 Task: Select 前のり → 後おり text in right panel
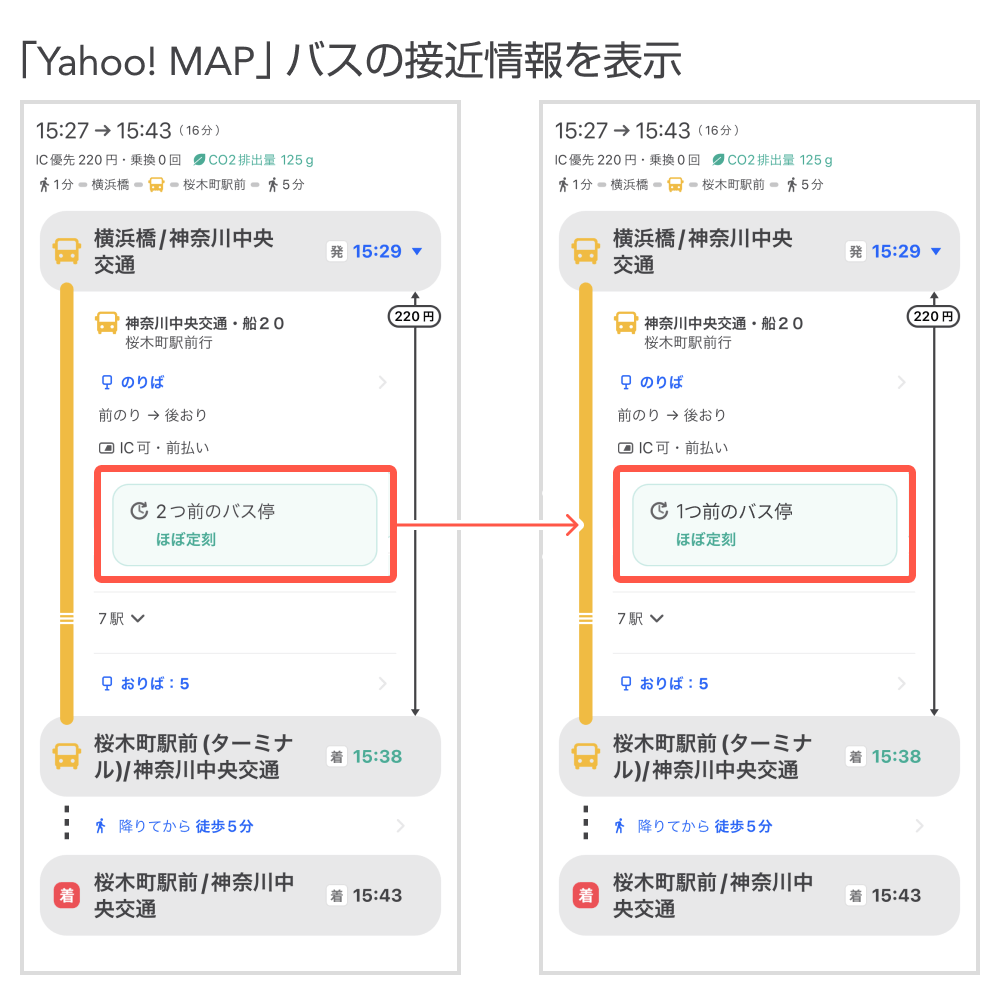(672, 415)
